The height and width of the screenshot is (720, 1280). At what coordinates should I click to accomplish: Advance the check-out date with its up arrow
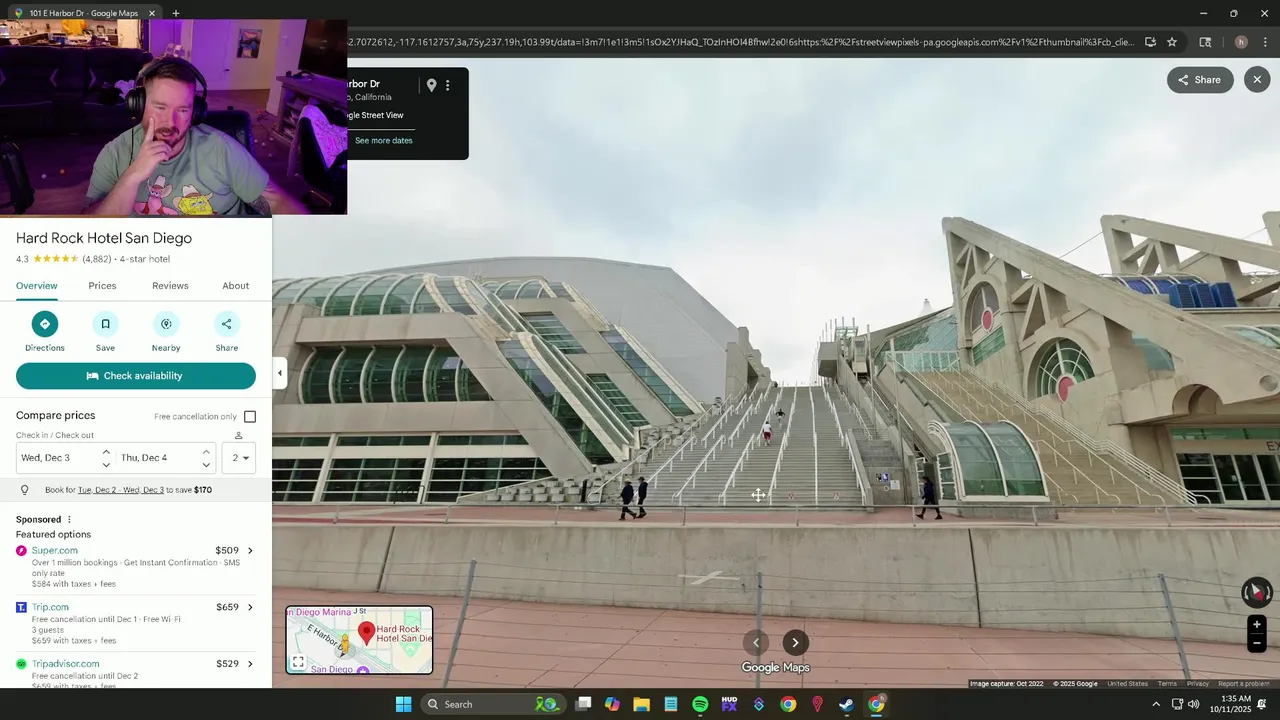click(206, 452)
